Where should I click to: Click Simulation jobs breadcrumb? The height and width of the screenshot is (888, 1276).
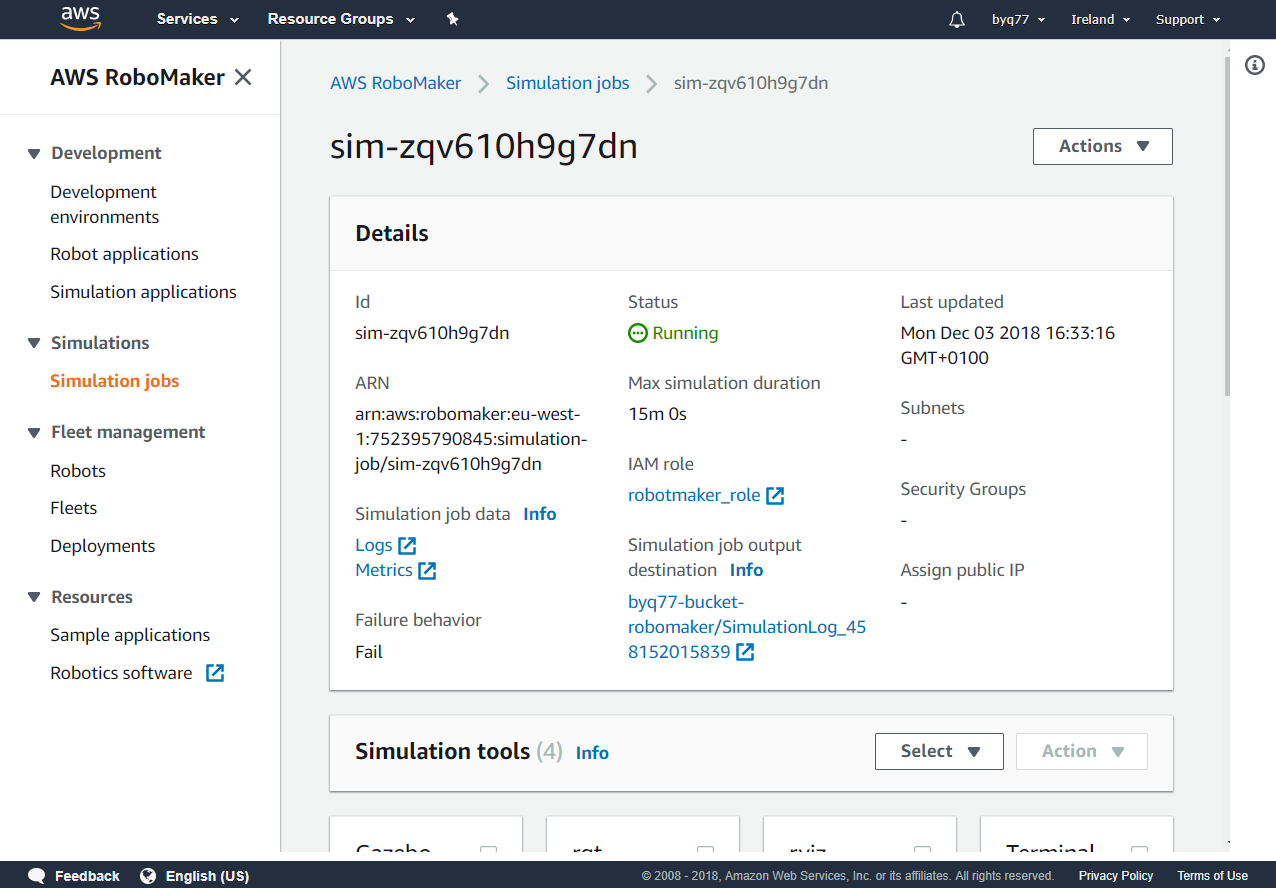[x=568, y=83]
